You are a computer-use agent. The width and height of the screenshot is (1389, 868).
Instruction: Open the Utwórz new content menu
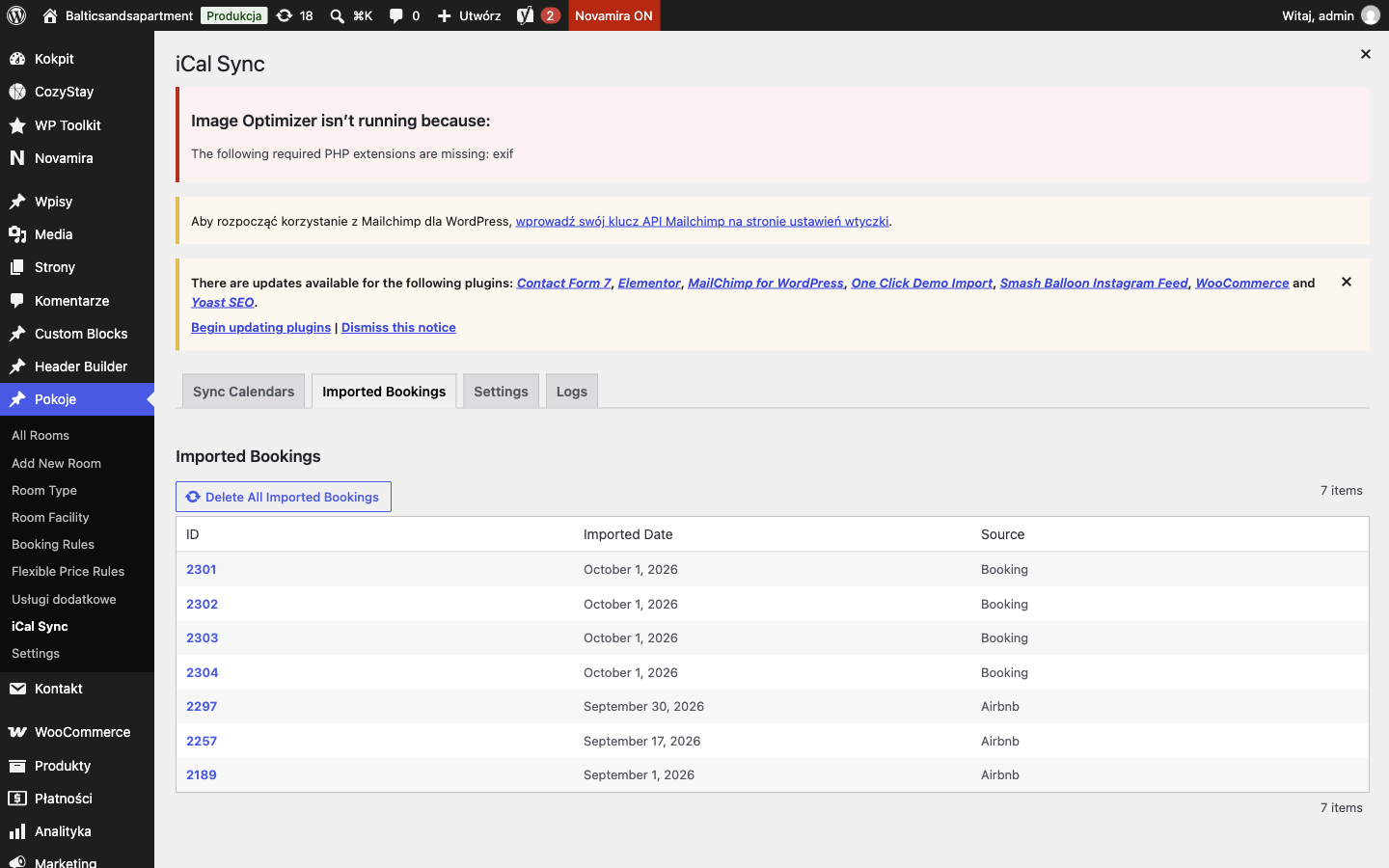pyautogui.click(x=469, y=15)
